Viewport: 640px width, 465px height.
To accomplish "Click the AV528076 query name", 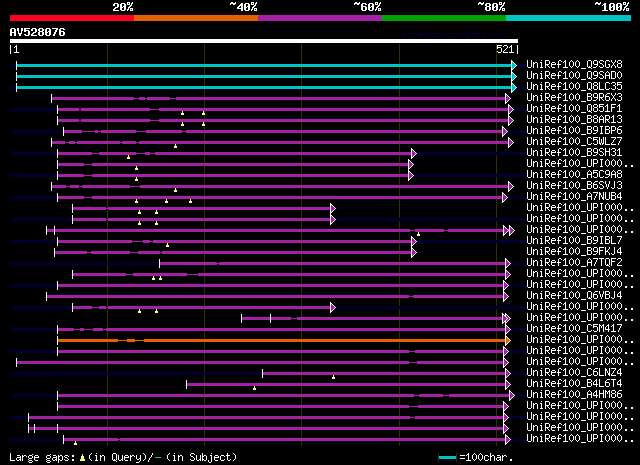I will [38, 33].
